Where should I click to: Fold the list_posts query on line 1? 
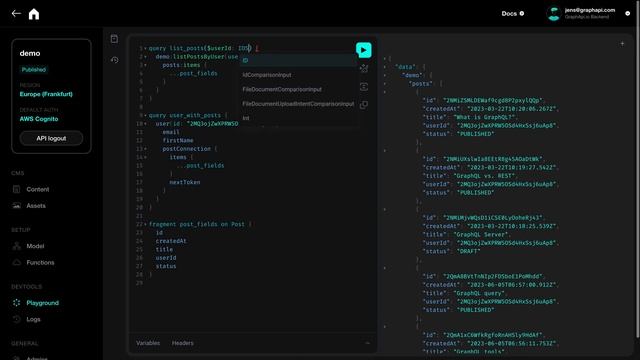tap(145, 48)
